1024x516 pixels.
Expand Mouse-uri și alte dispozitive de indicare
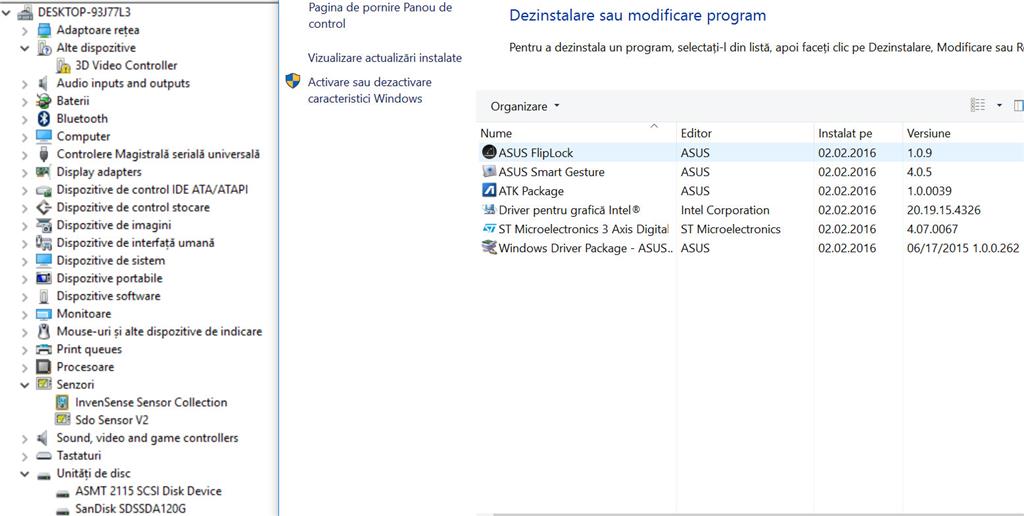[25, 331]
